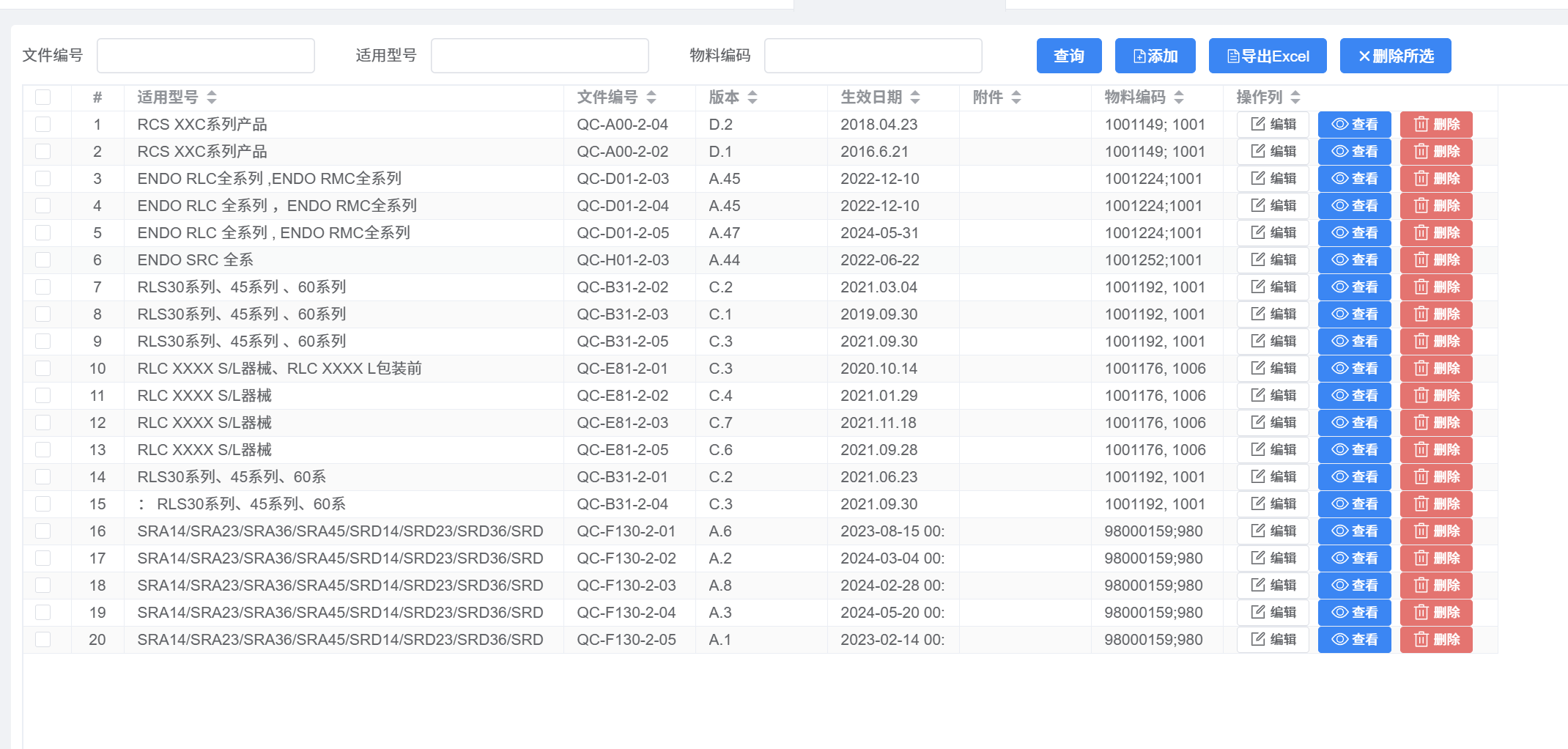This screenshot has width=1568, height=749.
Task: Sort by 版本 column sort arrows
Action: point(752,97)
